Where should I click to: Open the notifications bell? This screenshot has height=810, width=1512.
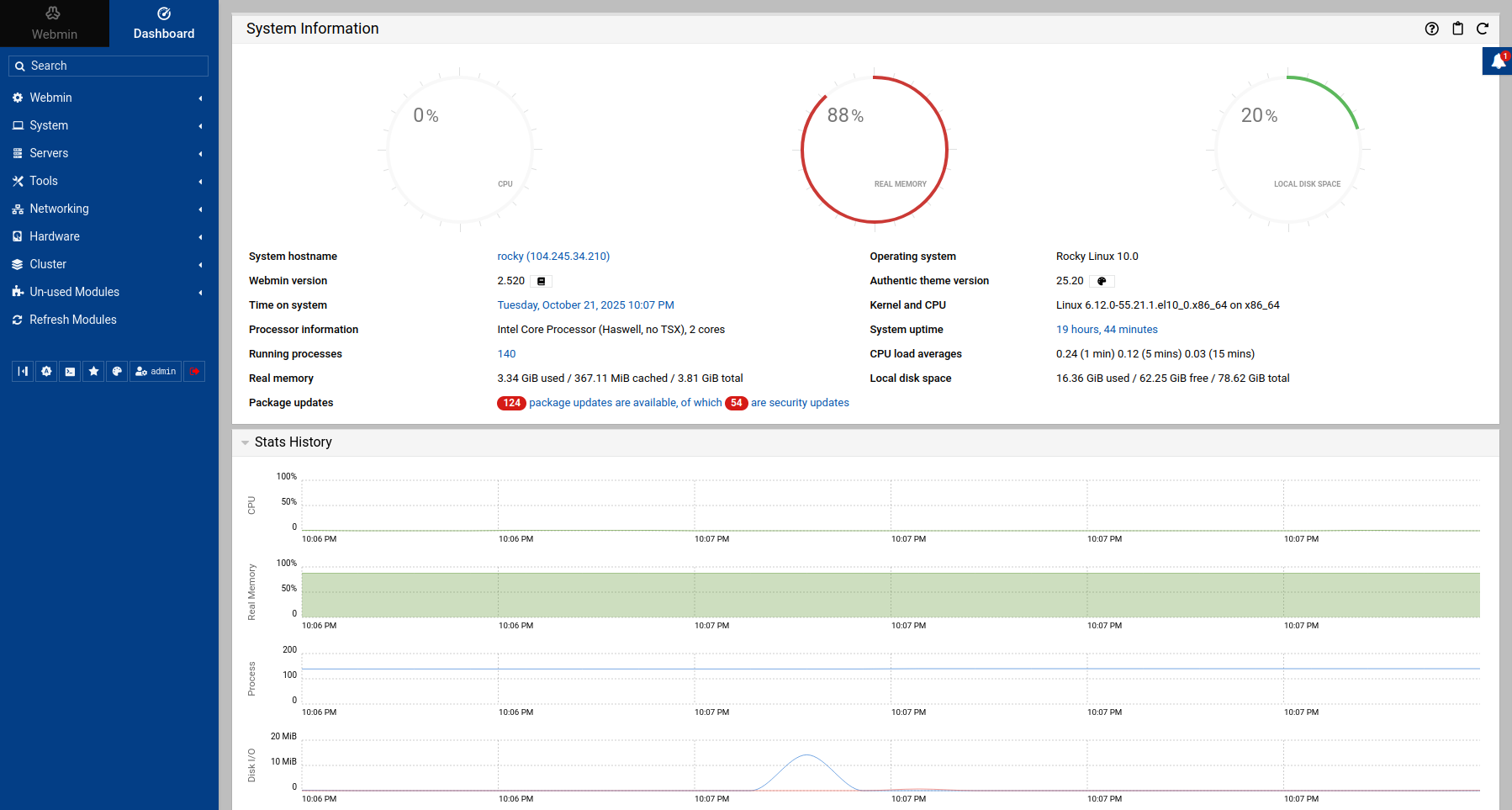[1498, 61]
